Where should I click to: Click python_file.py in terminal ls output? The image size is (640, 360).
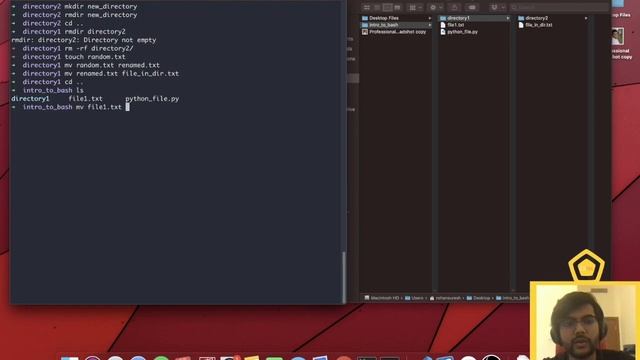point(152,99)
